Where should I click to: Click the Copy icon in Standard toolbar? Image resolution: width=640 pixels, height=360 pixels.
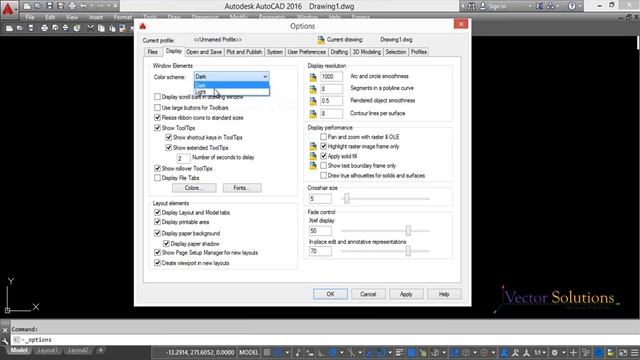101,28
